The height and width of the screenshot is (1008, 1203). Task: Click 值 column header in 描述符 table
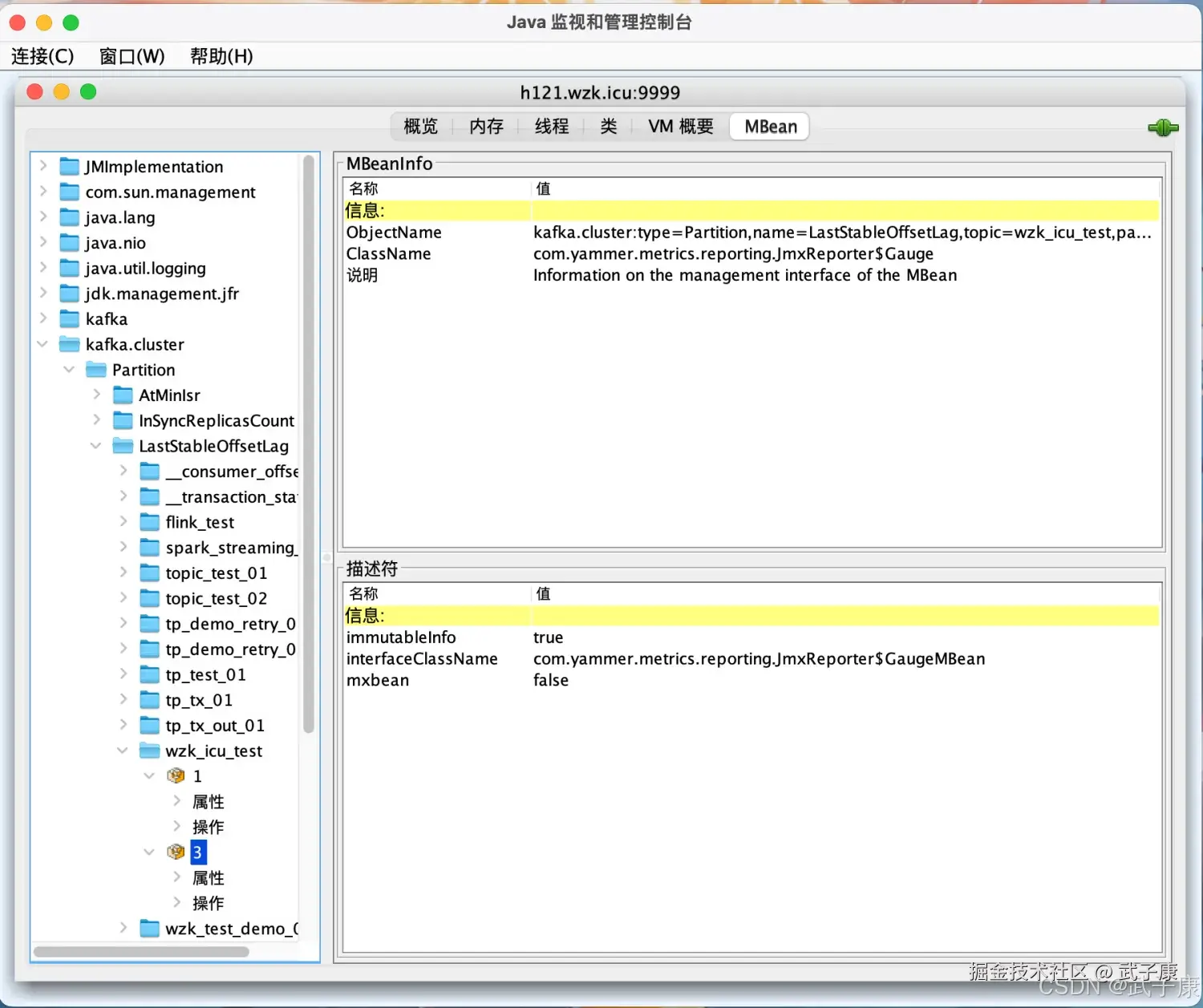[846, 594]
